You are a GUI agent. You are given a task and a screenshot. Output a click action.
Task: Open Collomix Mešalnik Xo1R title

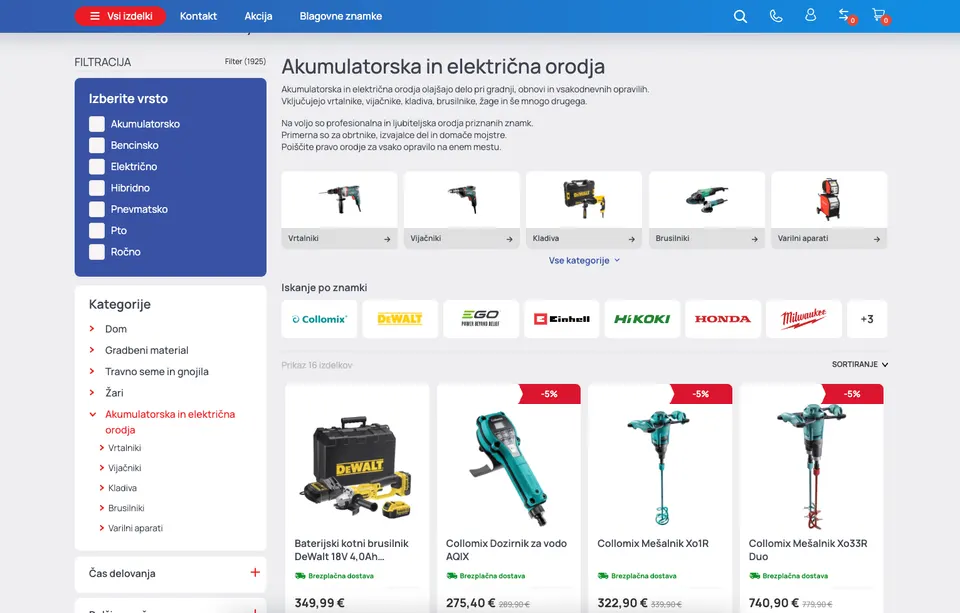tap(653, 543)
